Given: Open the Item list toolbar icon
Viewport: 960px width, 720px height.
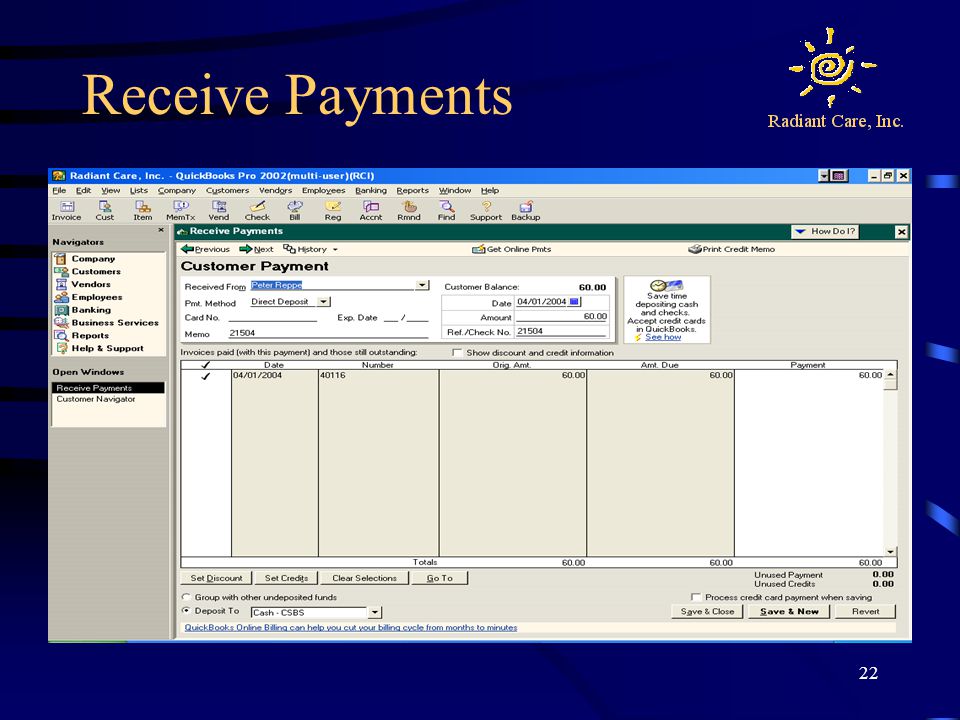Looking at the screenshot, I should pyautogui.click(x=143, y=211).
